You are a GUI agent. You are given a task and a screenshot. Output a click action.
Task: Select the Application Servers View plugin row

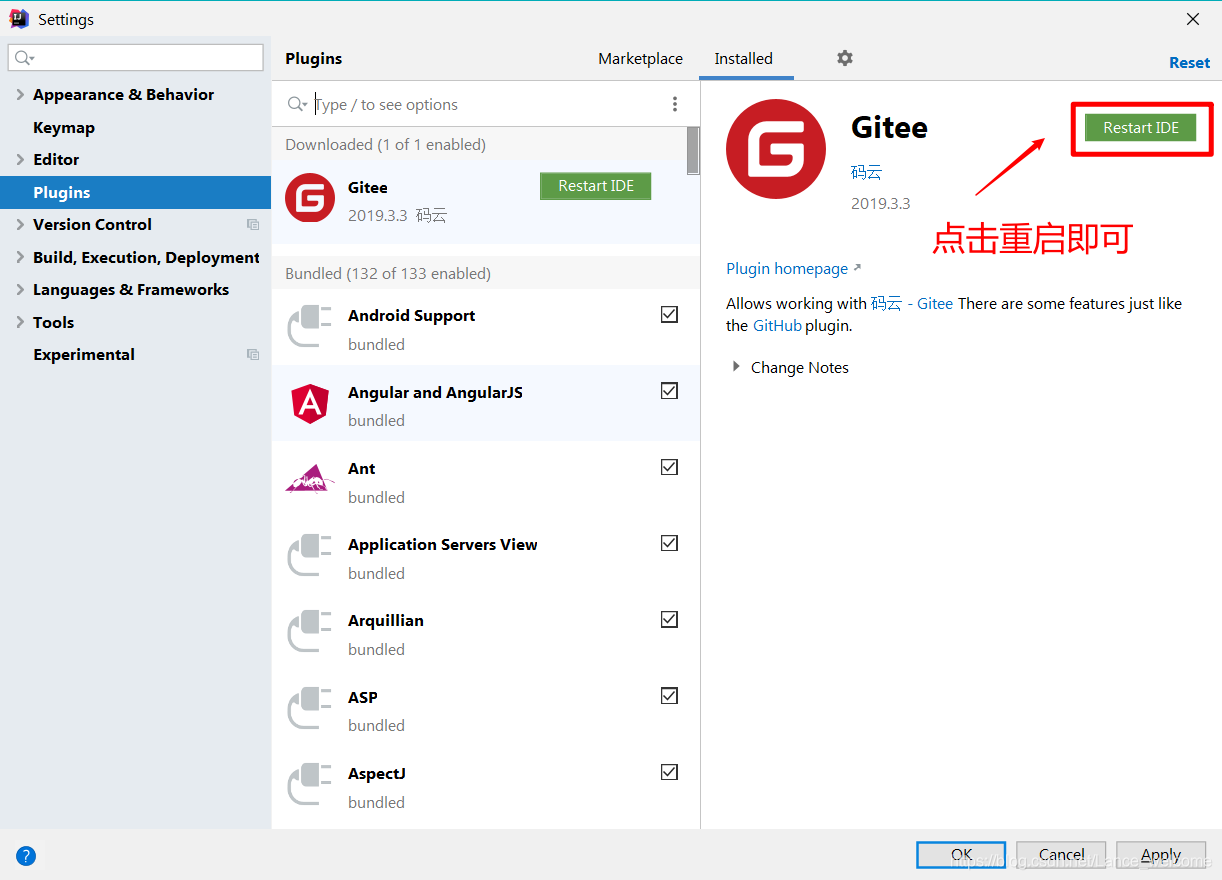(486, 558)
